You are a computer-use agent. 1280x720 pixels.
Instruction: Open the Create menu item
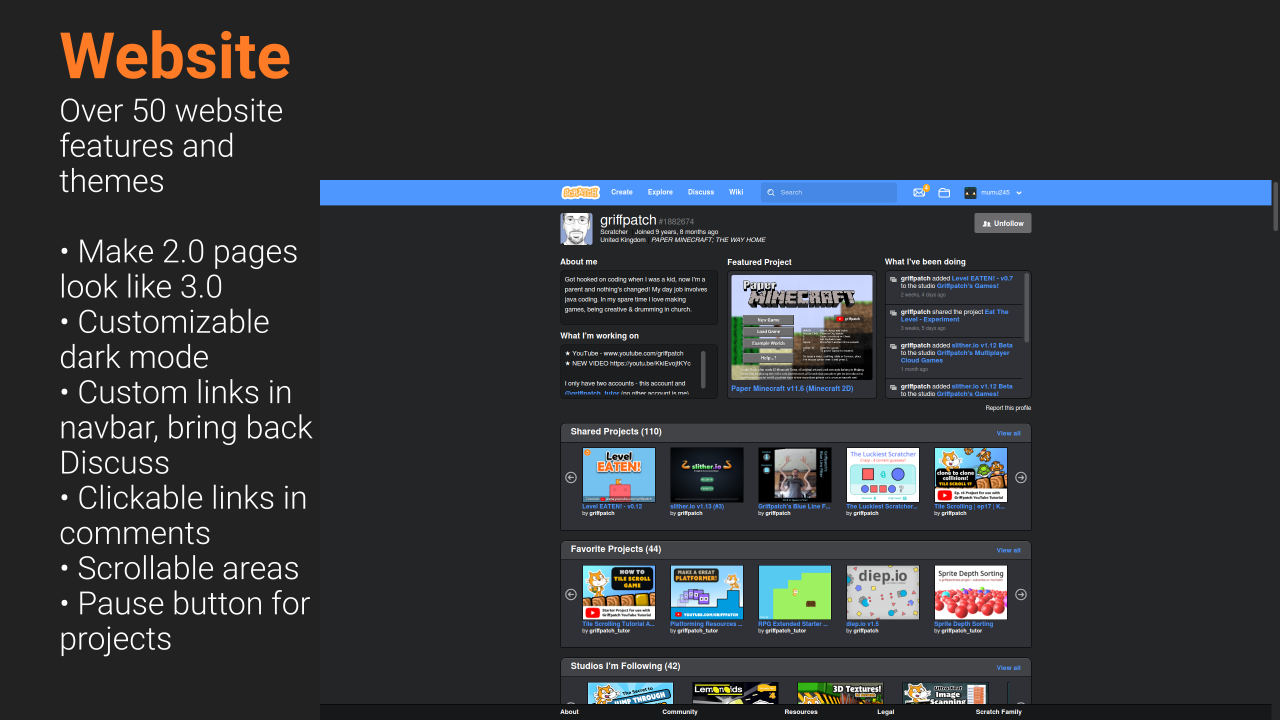tap(622, 192)
